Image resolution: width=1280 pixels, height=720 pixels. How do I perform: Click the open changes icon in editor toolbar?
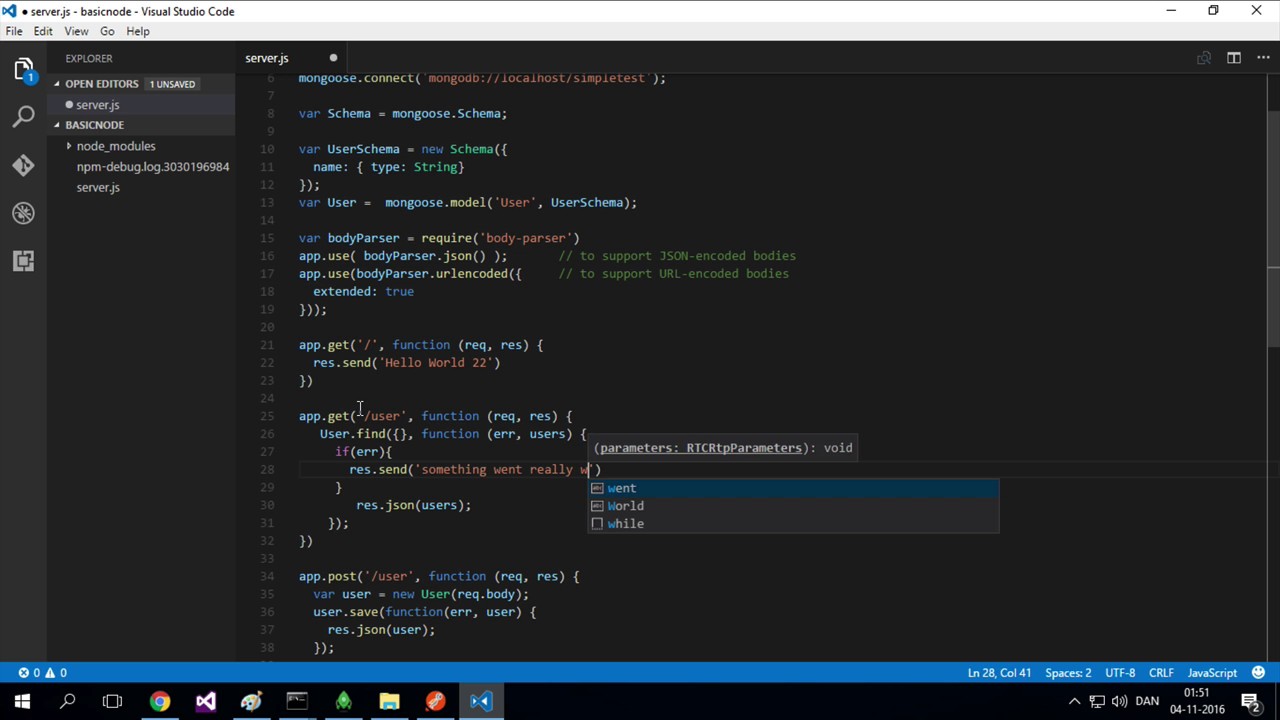coord(1204,58)
